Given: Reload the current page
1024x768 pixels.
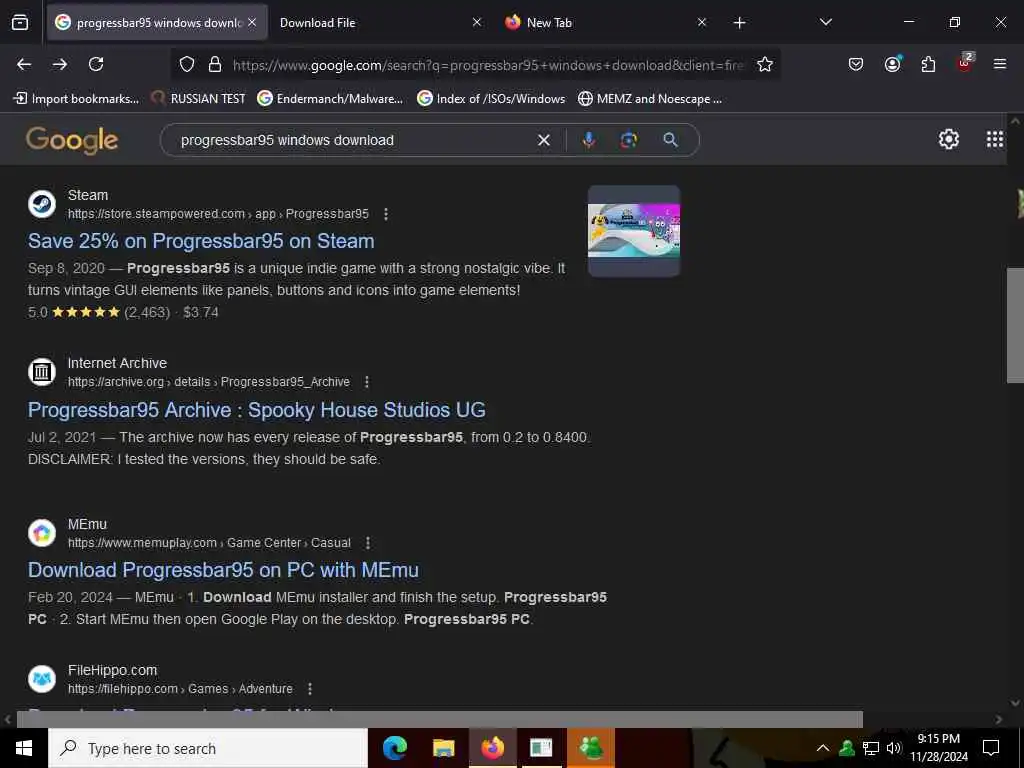Looking at the screenshot, I should [96, 64].
